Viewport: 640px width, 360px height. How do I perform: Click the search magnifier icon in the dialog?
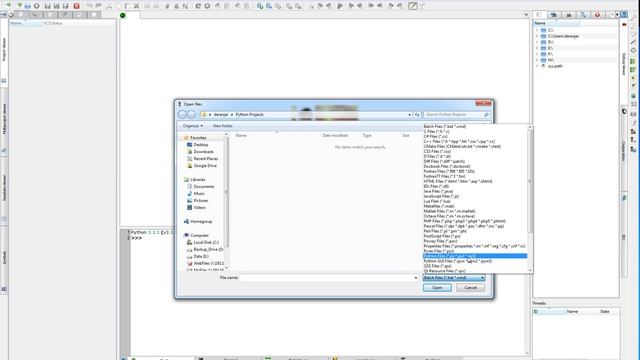coord(486,115)
